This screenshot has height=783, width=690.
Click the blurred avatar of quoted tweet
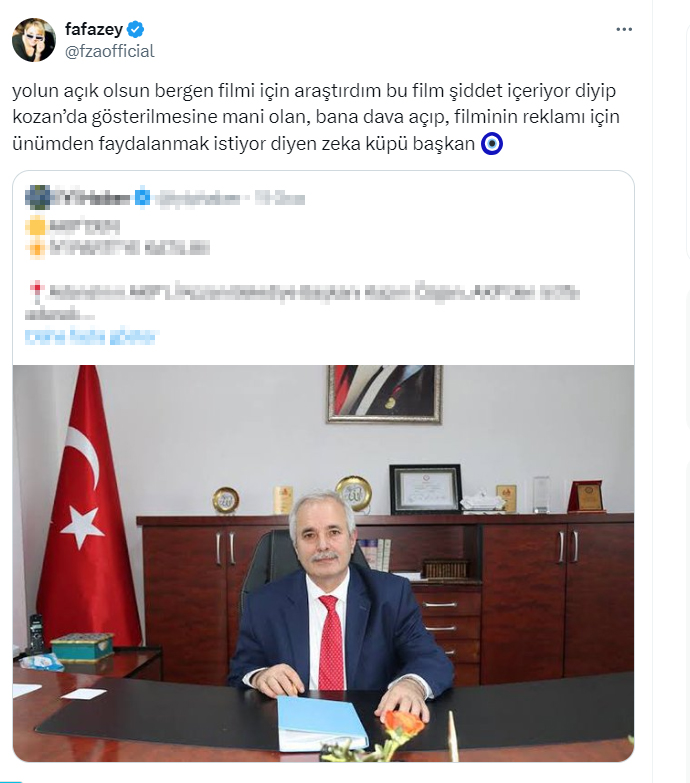(x=37, y=197)
